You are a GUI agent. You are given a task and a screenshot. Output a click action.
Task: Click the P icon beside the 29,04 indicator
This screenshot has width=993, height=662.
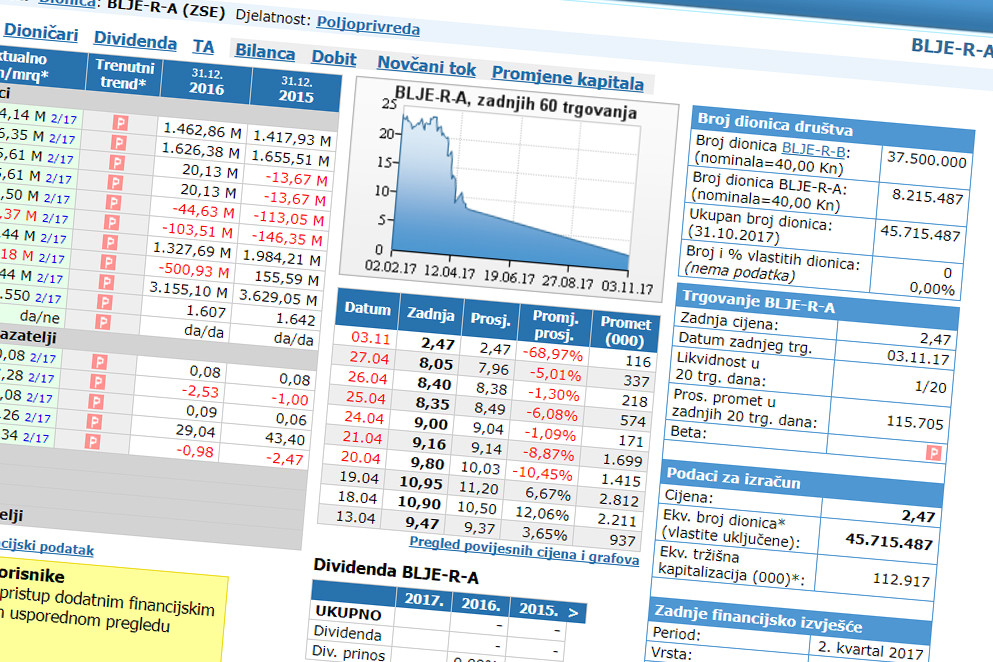[x=94, y=421]
